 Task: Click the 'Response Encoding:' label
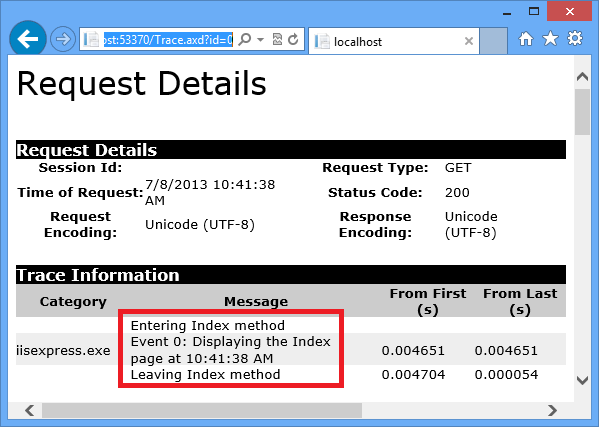[x=375, y=225]
